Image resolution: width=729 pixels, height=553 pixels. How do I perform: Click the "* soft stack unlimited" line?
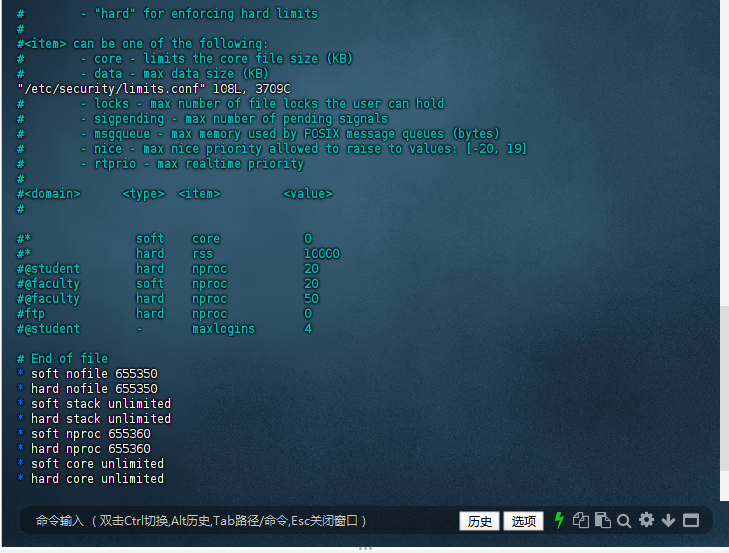coord(94,404)
